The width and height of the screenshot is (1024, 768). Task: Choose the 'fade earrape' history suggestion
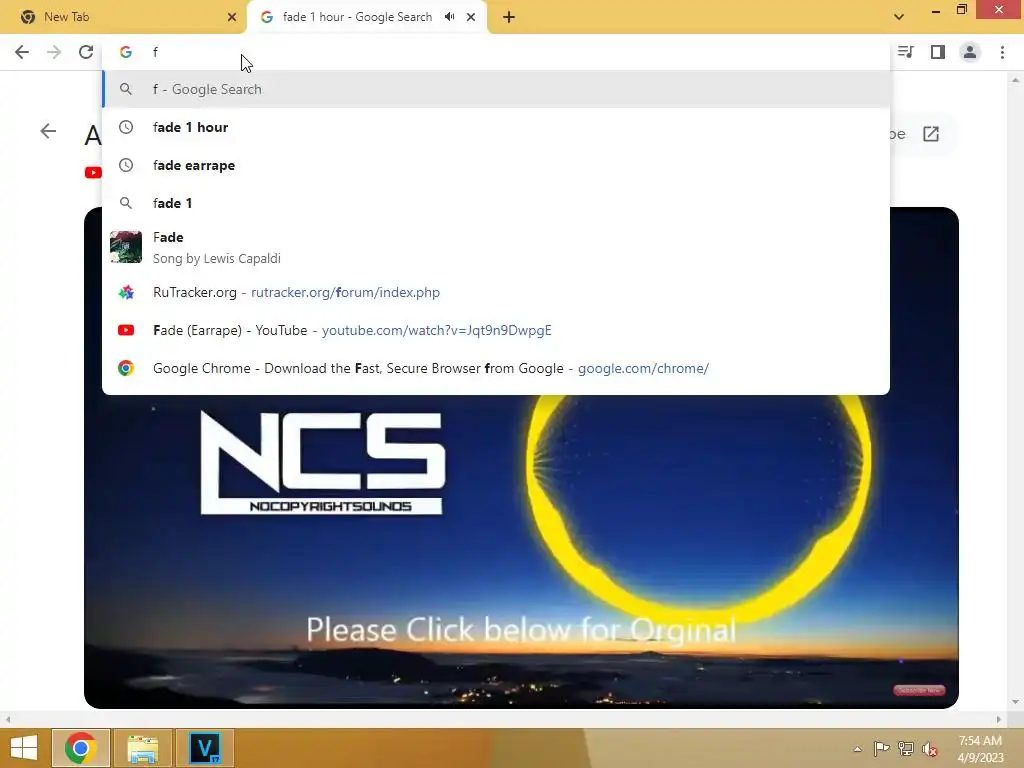(496, 165)
